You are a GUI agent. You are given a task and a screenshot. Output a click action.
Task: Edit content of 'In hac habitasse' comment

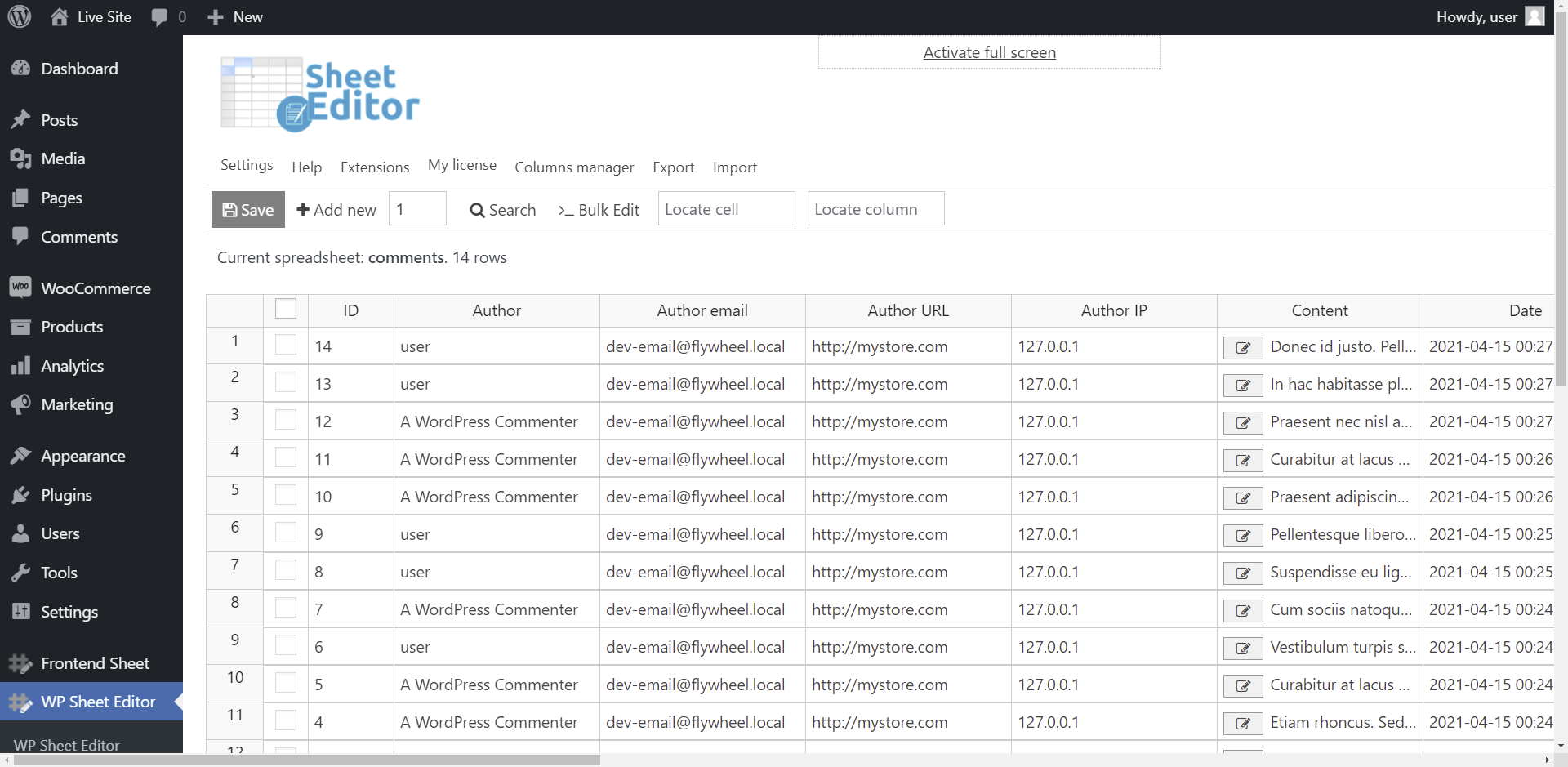tap(1243, 386)
